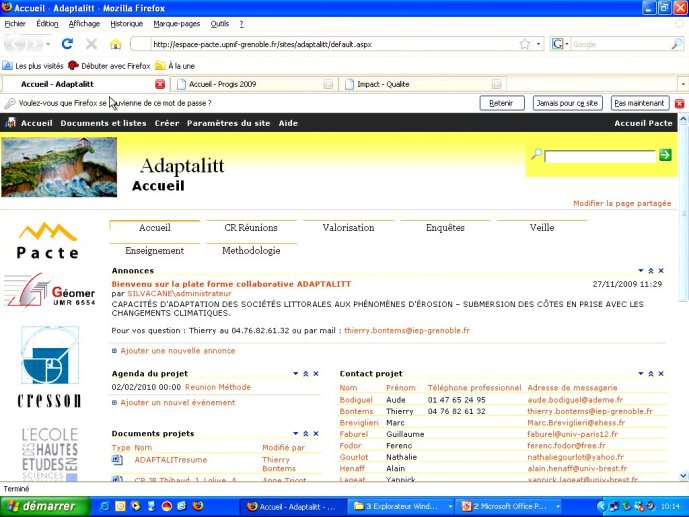Viewport: 689px width, 517px height.
Task: Click the Retenir button
Action: (x=501, y=103)
